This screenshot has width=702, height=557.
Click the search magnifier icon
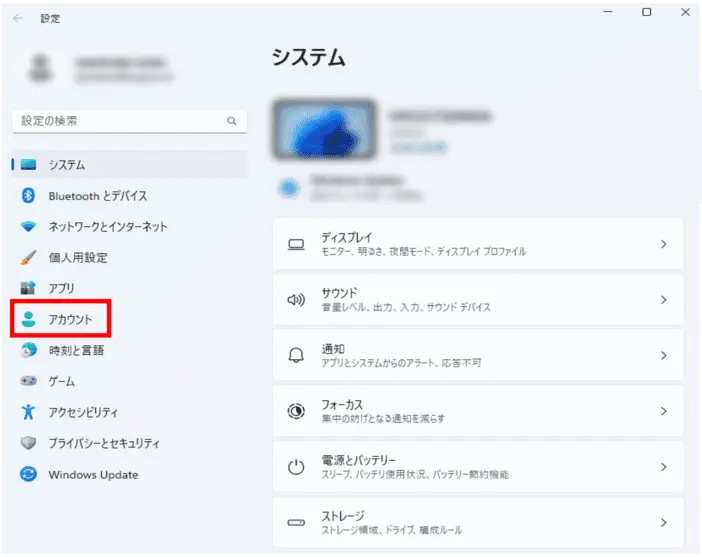(x=231, y=121)
